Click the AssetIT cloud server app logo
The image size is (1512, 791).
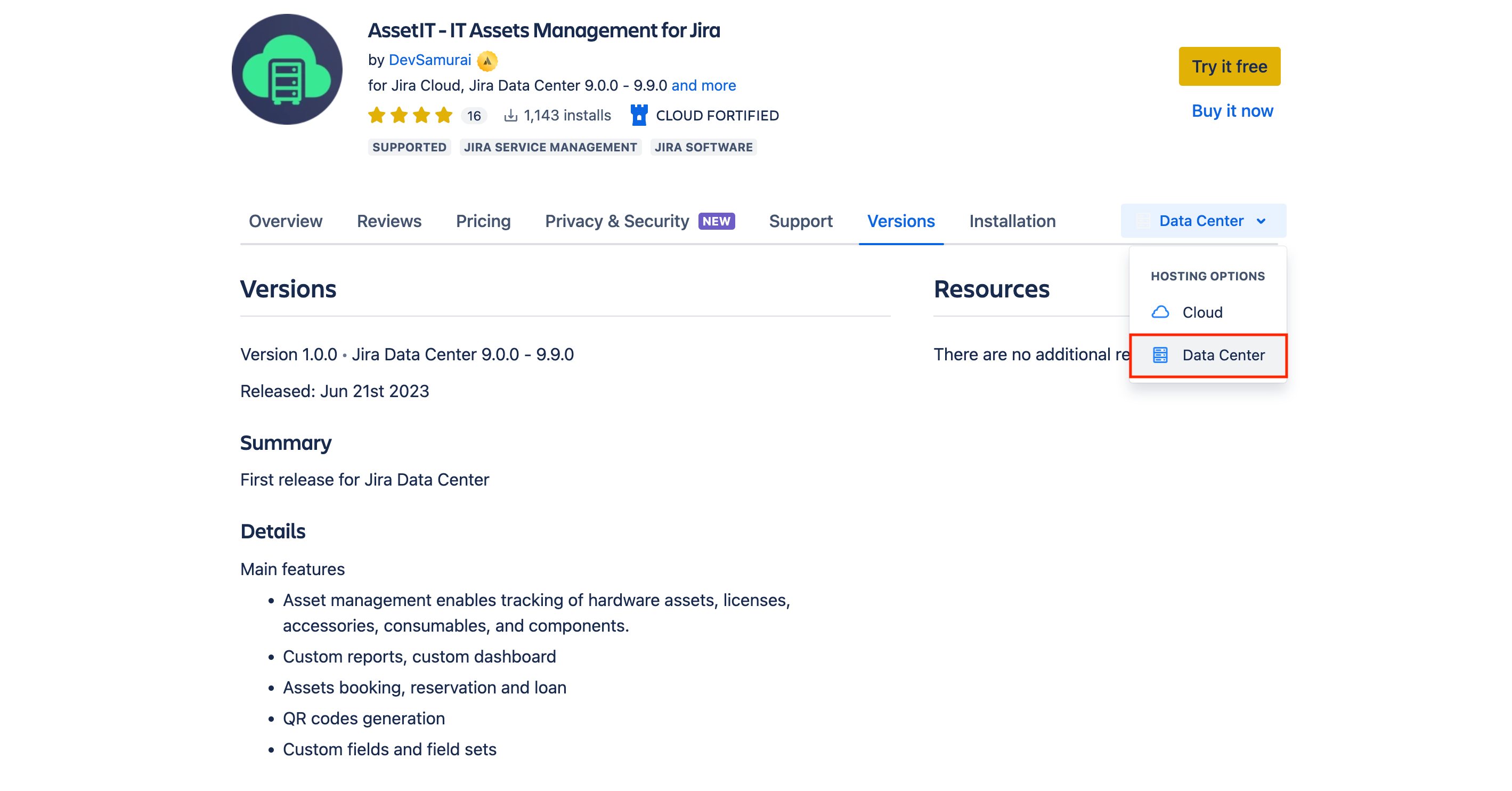[x=287, y=69]
